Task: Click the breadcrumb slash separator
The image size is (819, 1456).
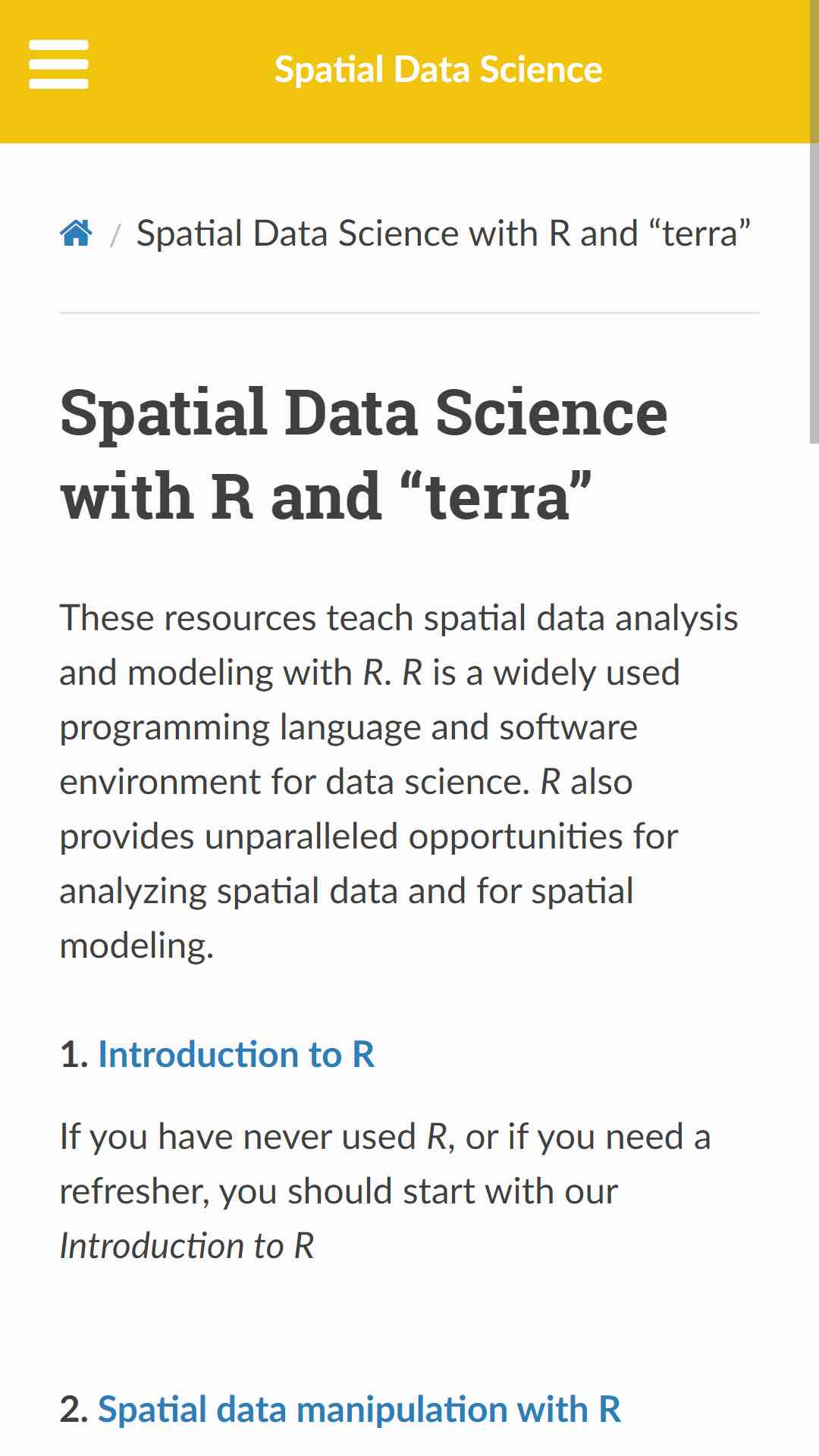Action: [x=115, y=235]
